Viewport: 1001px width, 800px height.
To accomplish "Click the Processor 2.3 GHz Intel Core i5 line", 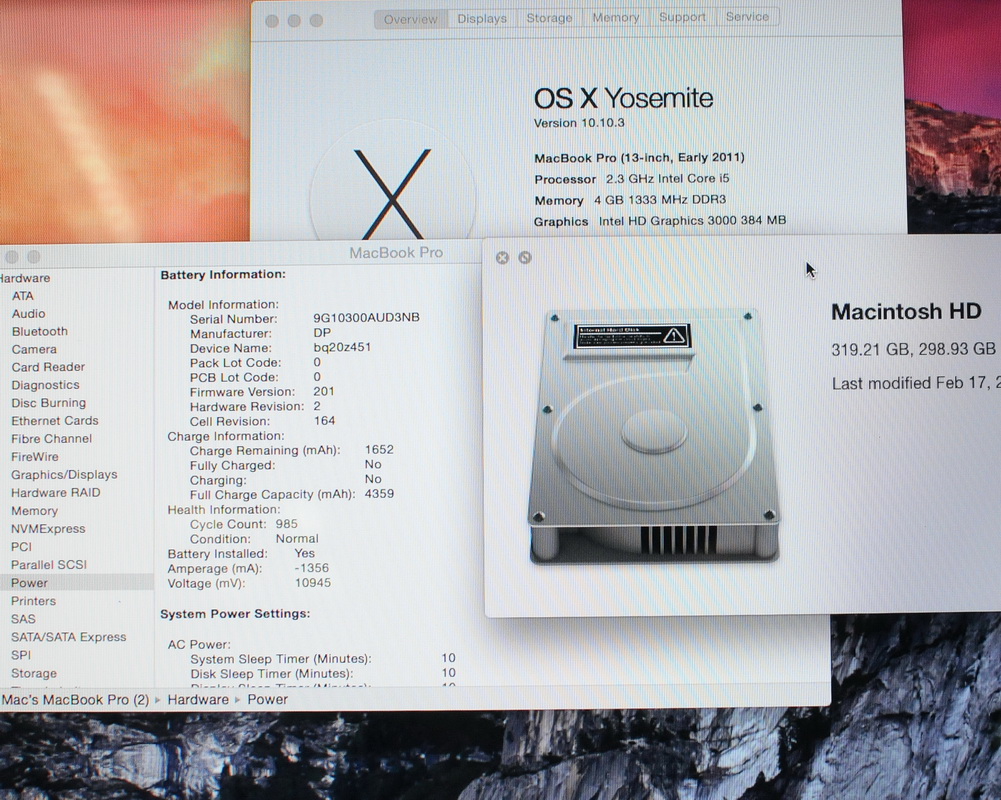I will (x=632, y=179).
